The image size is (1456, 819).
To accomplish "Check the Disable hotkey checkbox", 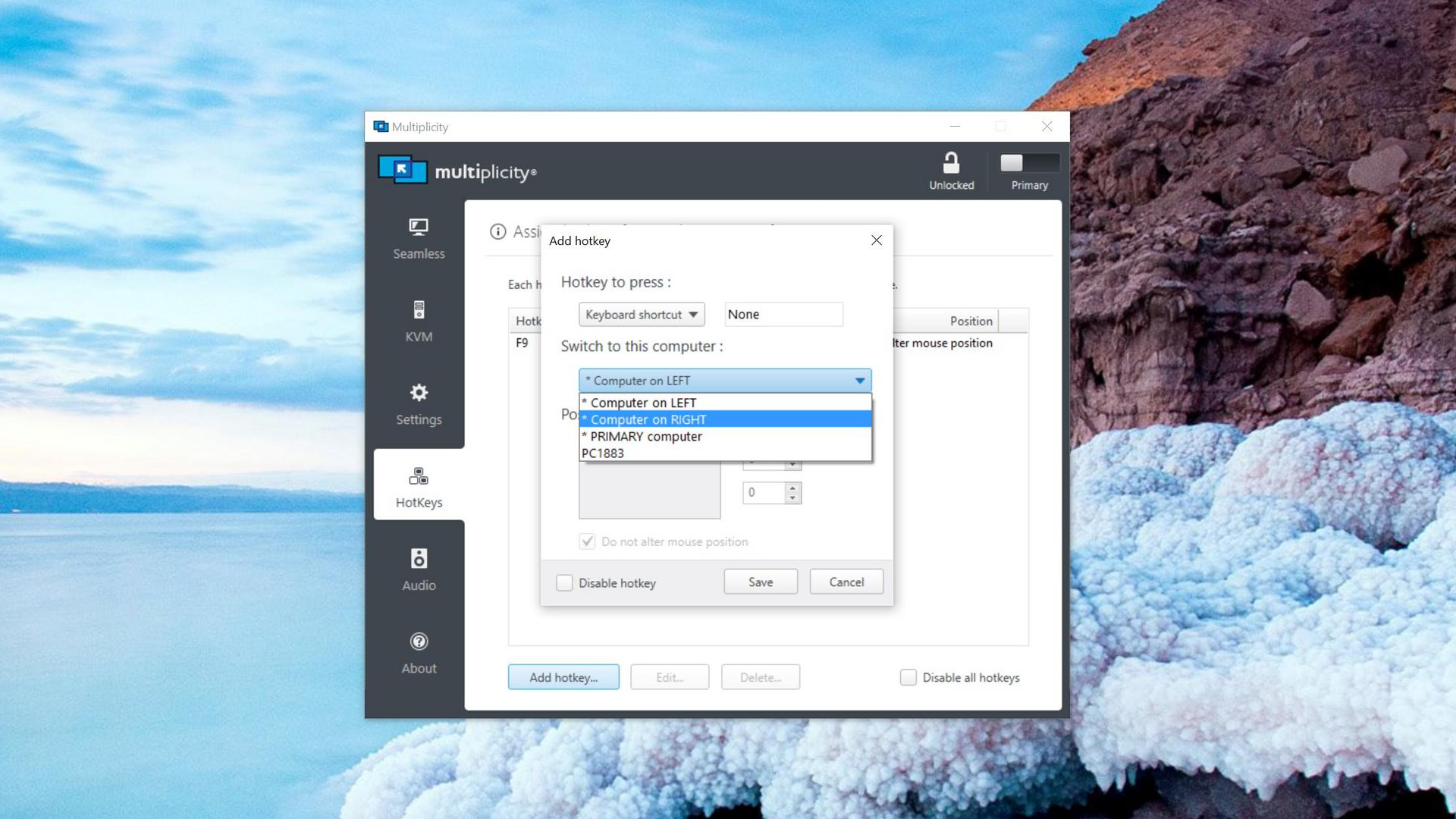I will click(564, 583).
